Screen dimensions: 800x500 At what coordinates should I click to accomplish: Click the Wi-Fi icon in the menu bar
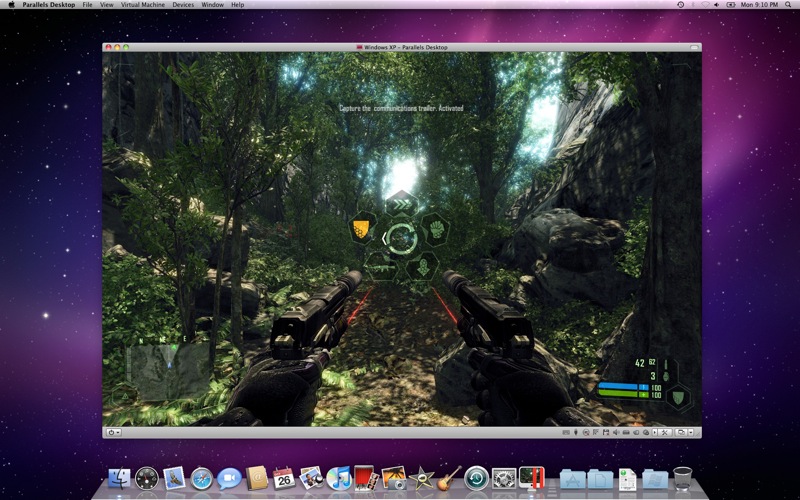click(705, 5)
